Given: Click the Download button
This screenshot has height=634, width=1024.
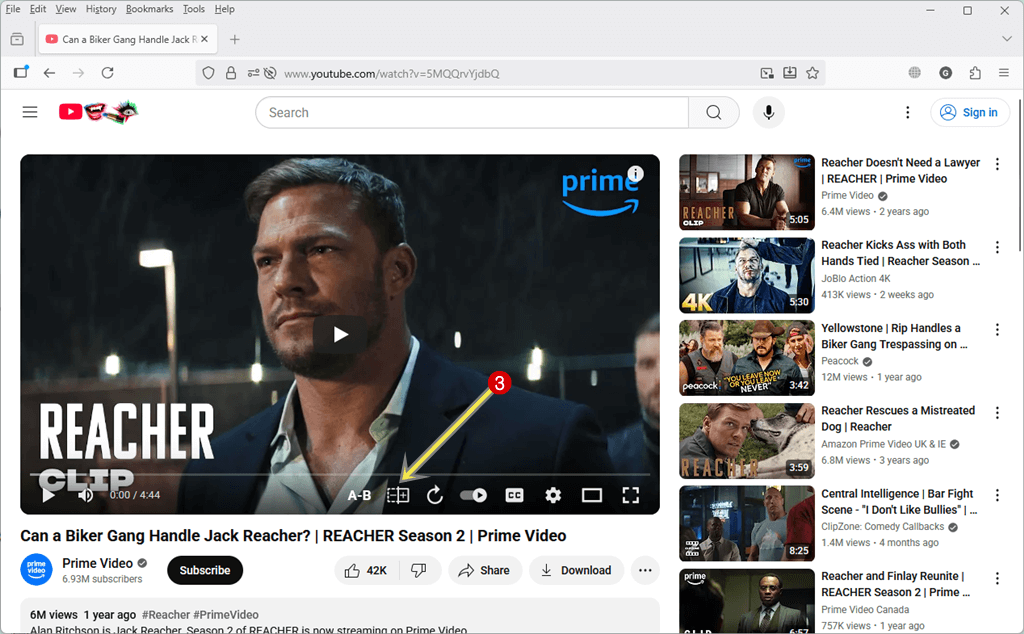Looking at the screenshot, I should (x=577, y=571).
